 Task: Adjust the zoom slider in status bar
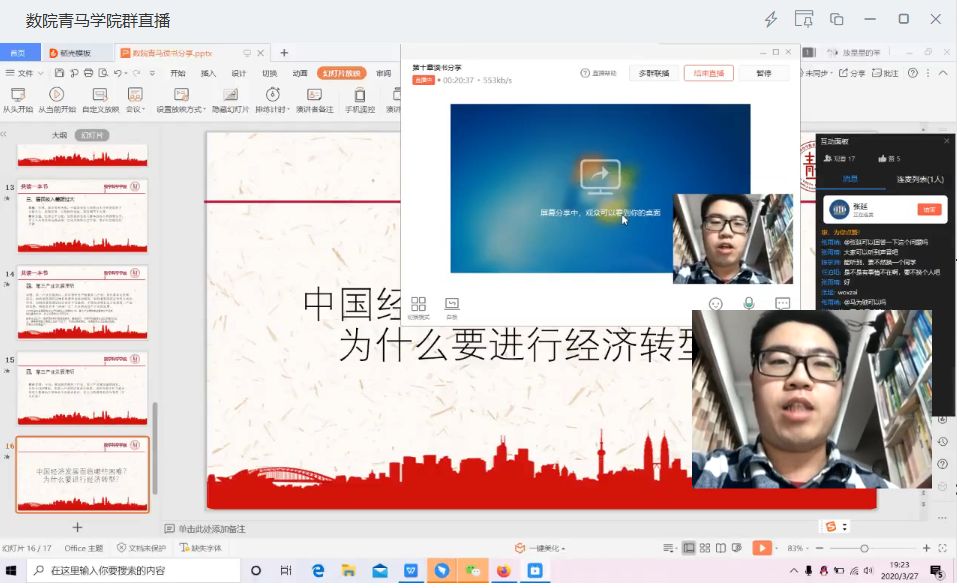coord(865,548)
